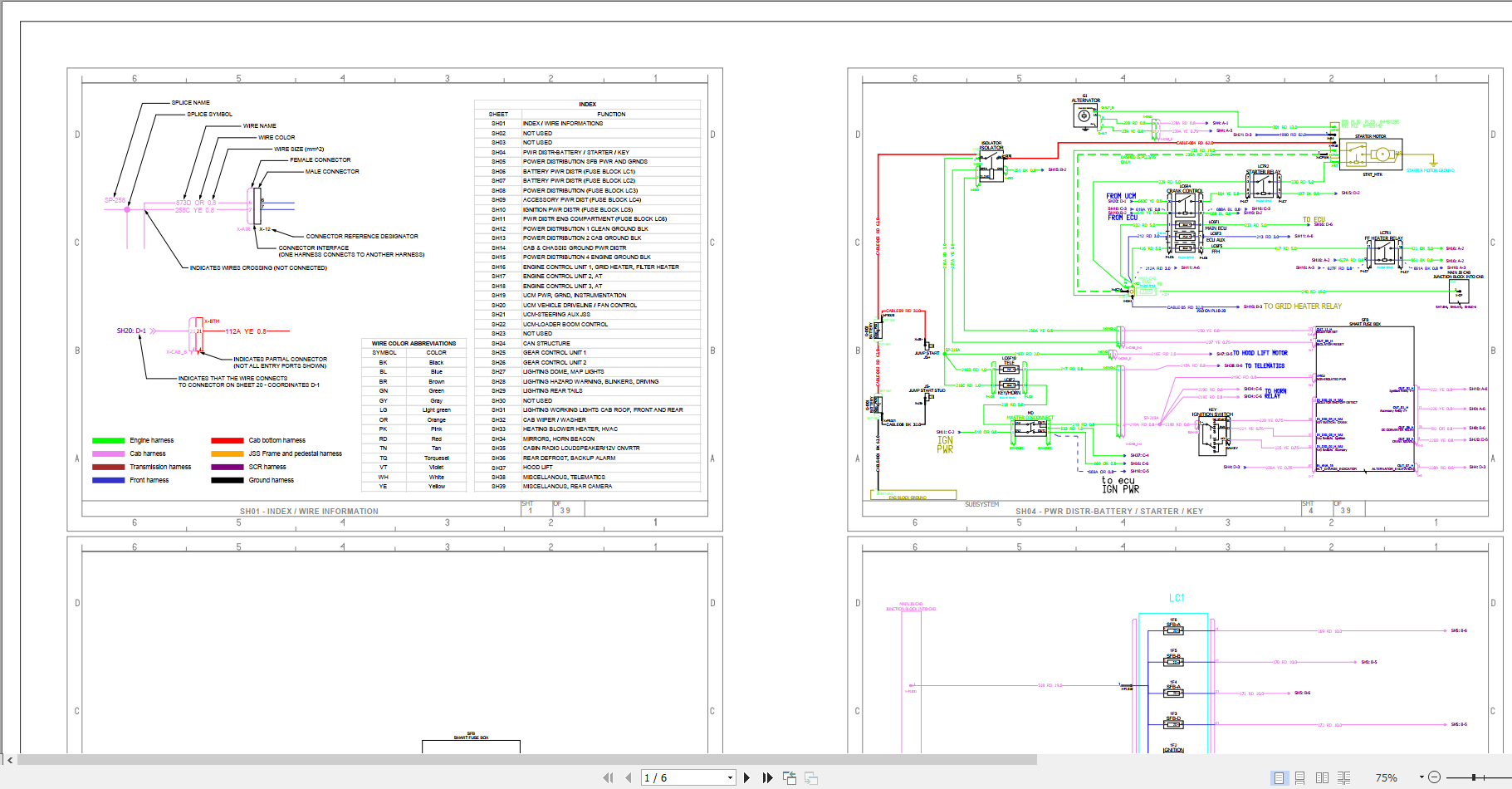Click the 75% zoom level field
Screen dimensions: 1512x789
(1386, 778)
